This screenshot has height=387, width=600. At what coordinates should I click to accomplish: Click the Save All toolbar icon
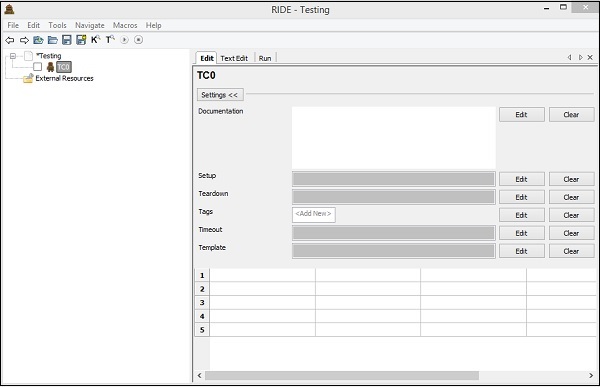(x=81, y=40)
